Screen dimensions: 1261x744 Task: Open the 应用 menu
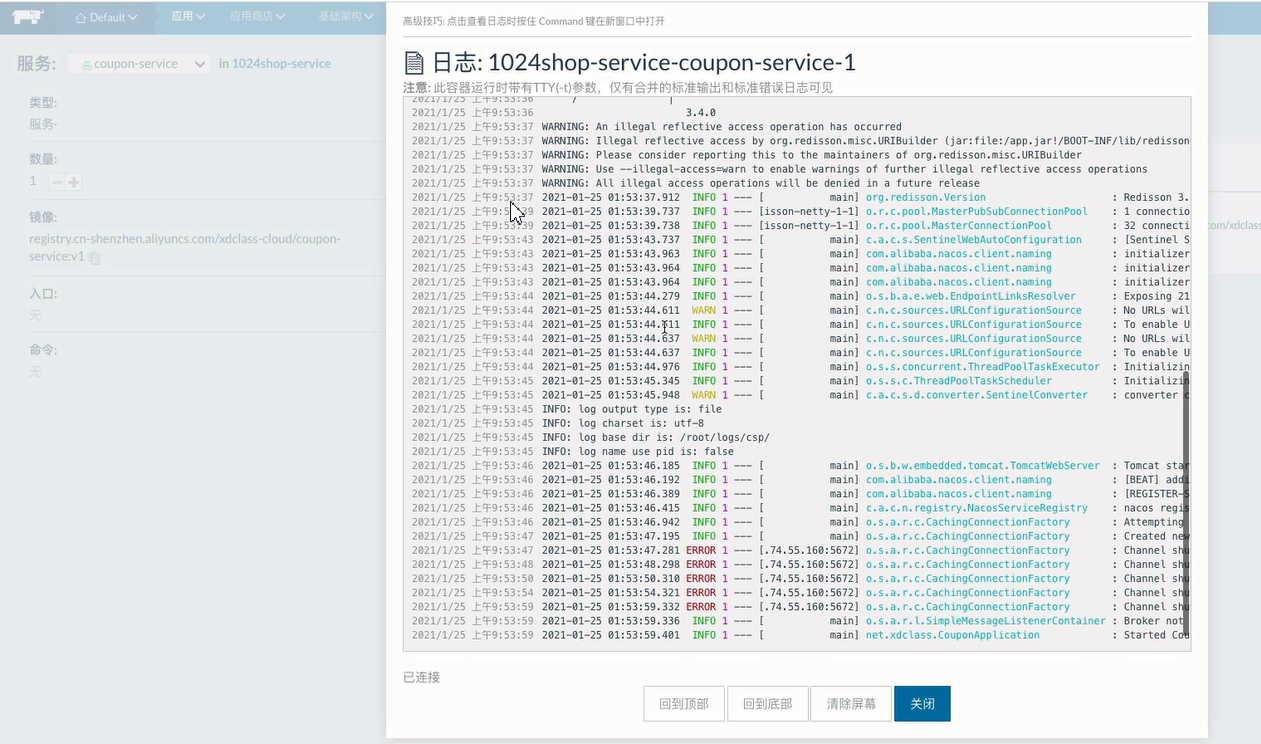pyautogui.click(x=188, y=16)
